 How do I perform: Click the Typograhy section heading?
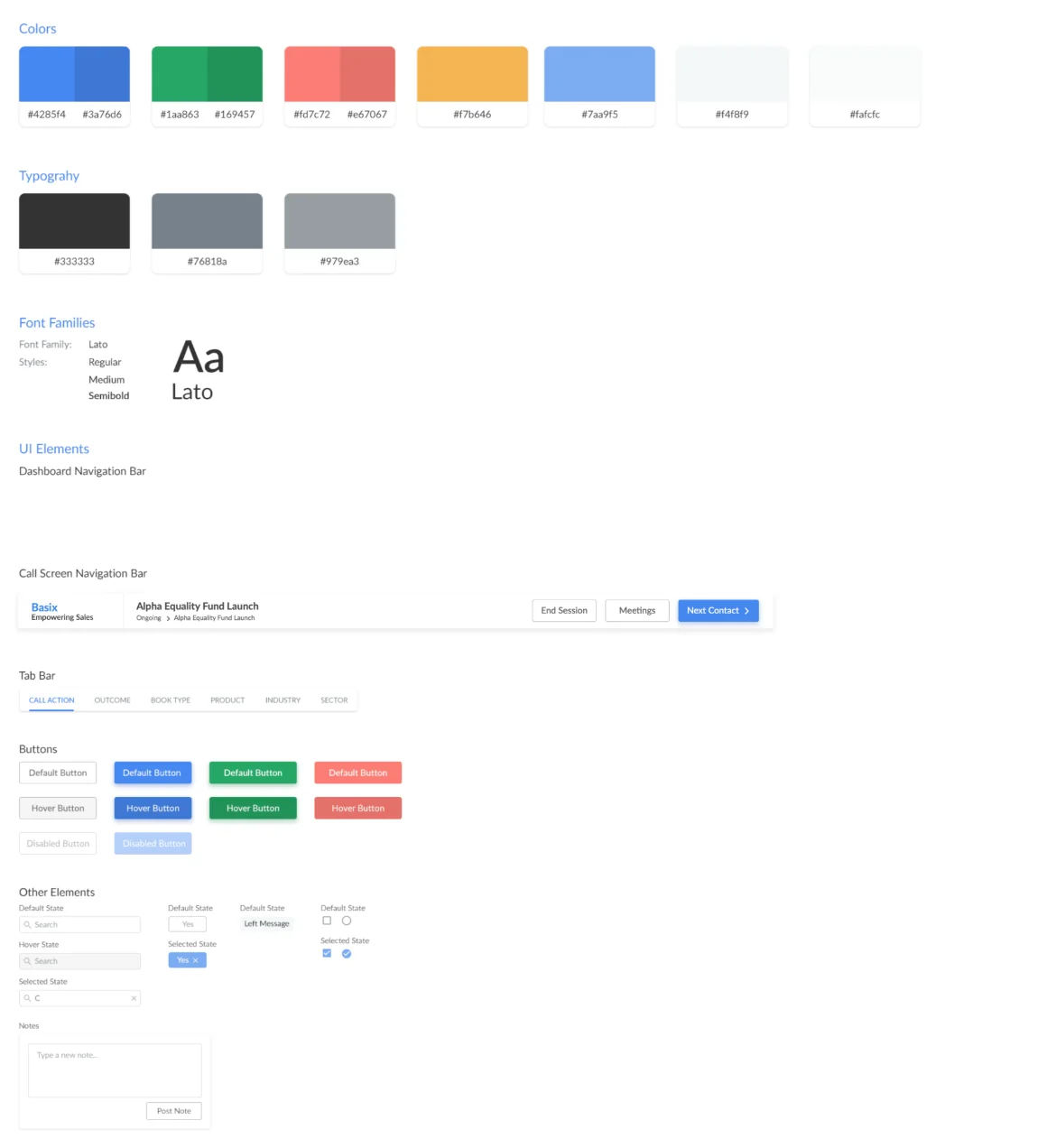(50, 176)
